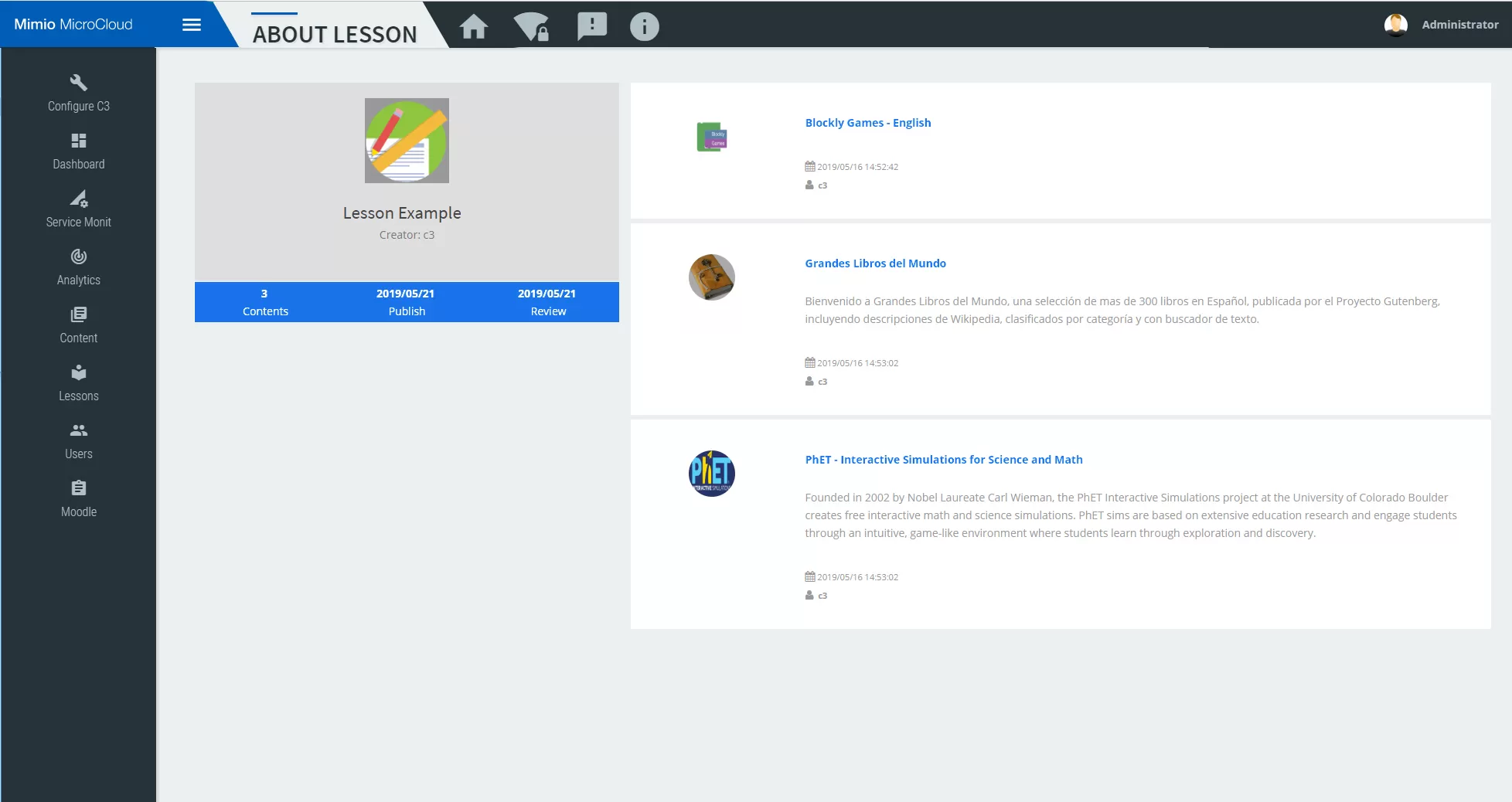Click calendar icon under Grandes Libros

tap(810, 362)
